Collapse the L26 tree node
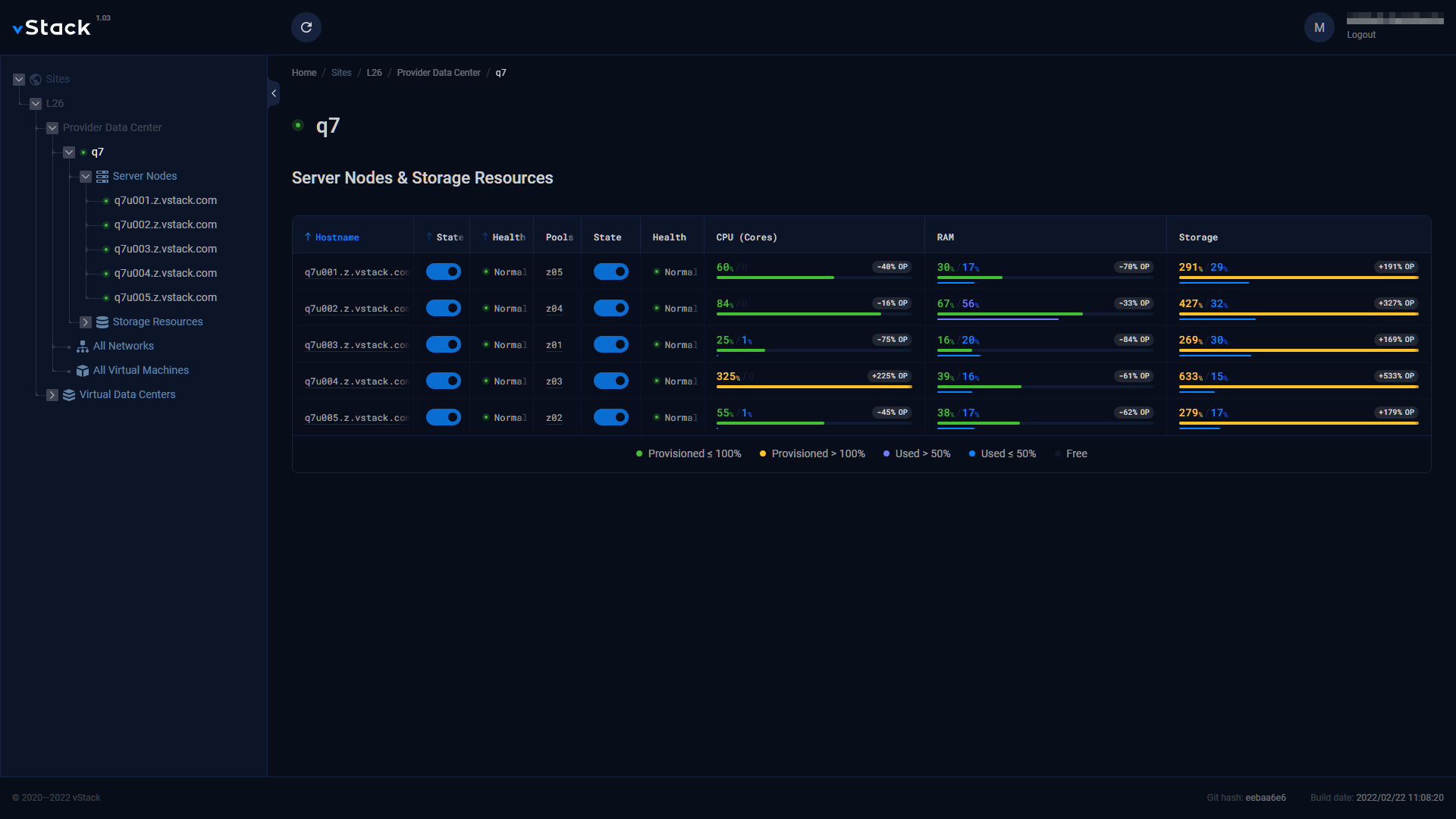The width and height of the screenshot is (1456, 819). click(x=36, y=104)
